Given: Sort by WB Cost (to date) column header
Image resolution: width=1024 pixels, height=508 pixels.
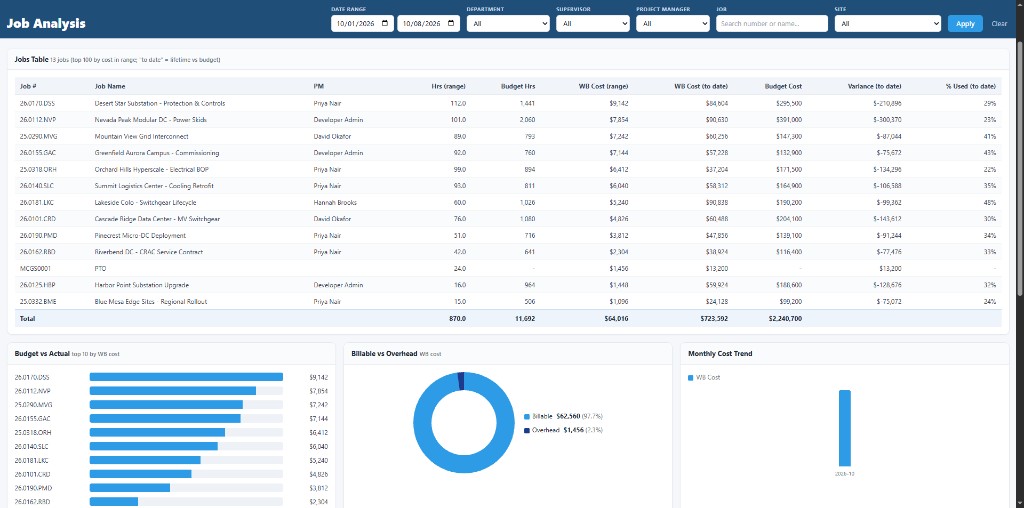Looking at the screenshot, I should (x=701, y=86).
